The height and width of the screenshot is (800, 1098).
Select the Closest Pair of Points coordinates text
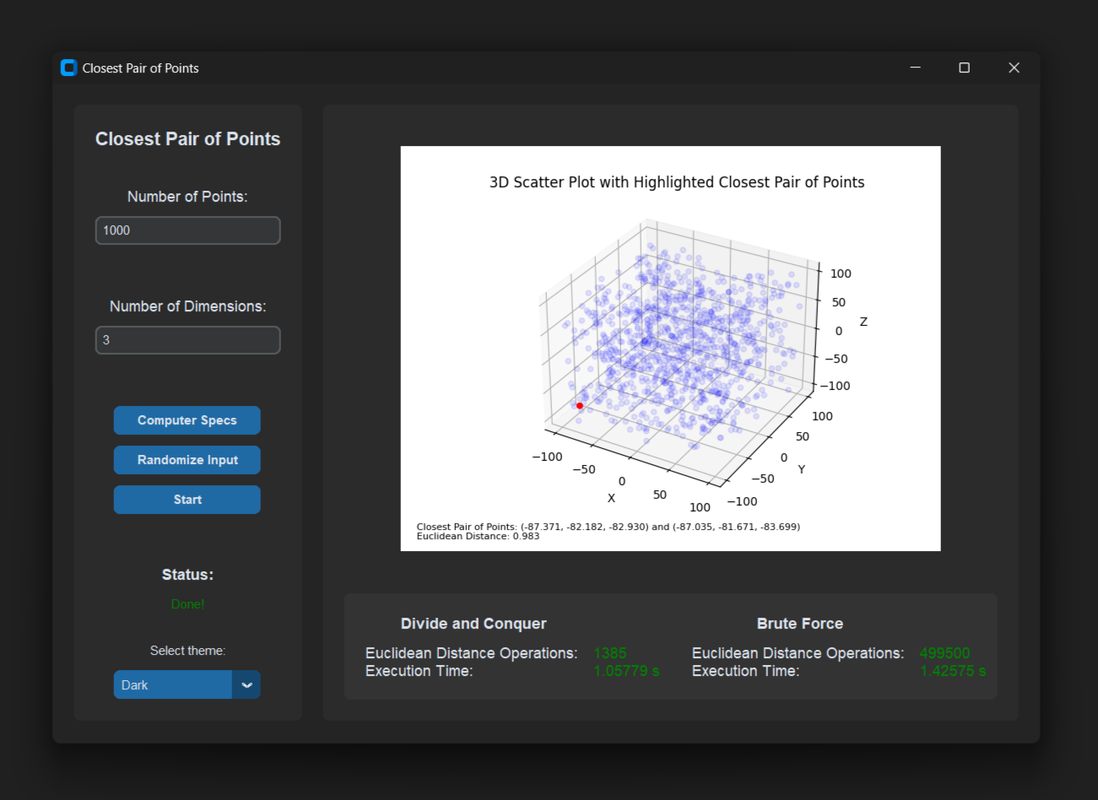click(x=608, y=527)
